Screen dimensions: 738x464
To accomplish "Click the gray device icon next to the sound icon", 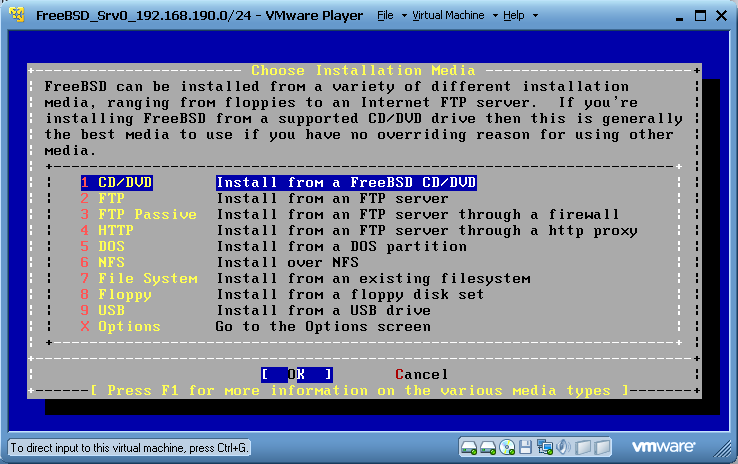I will (x=583, y=447).
